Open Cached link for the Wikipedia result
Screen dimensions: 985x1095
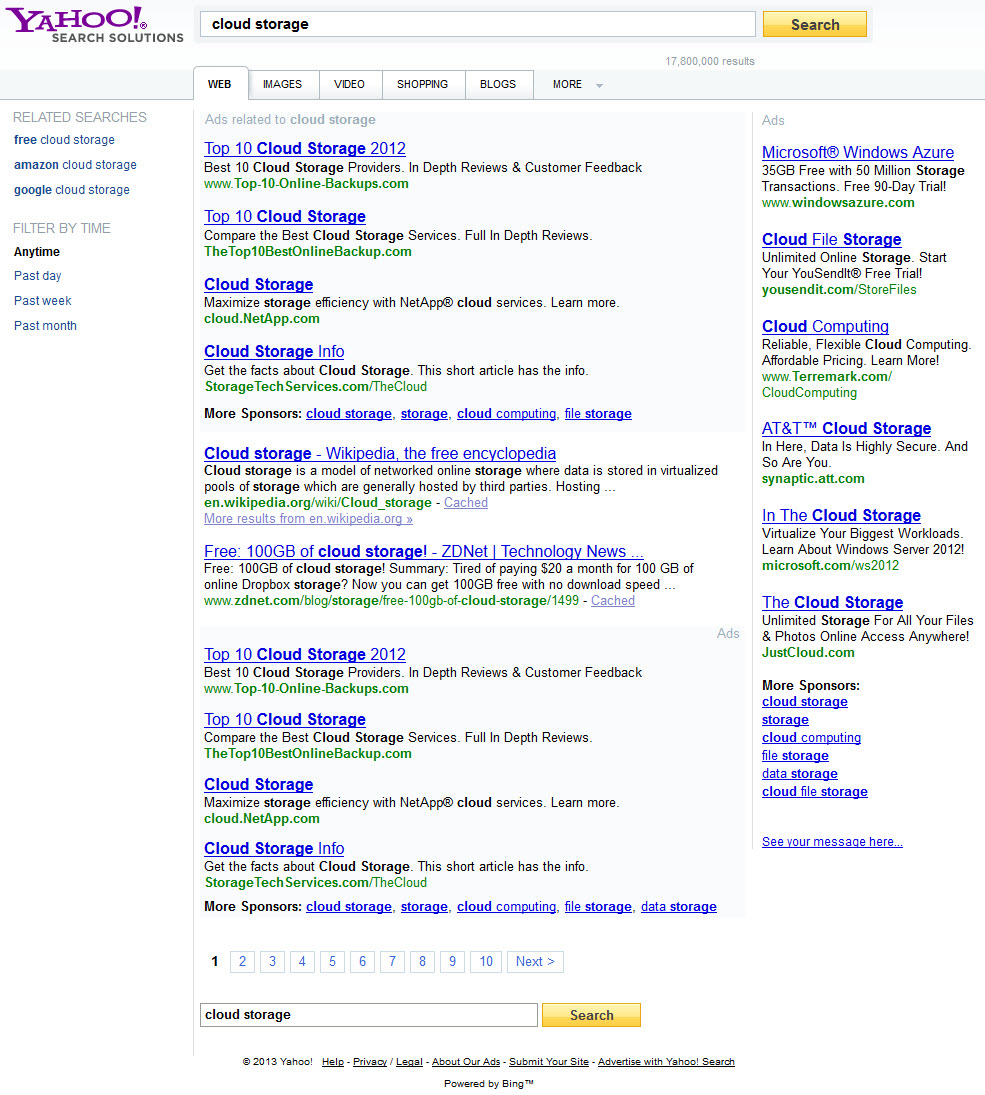point(466,503)
